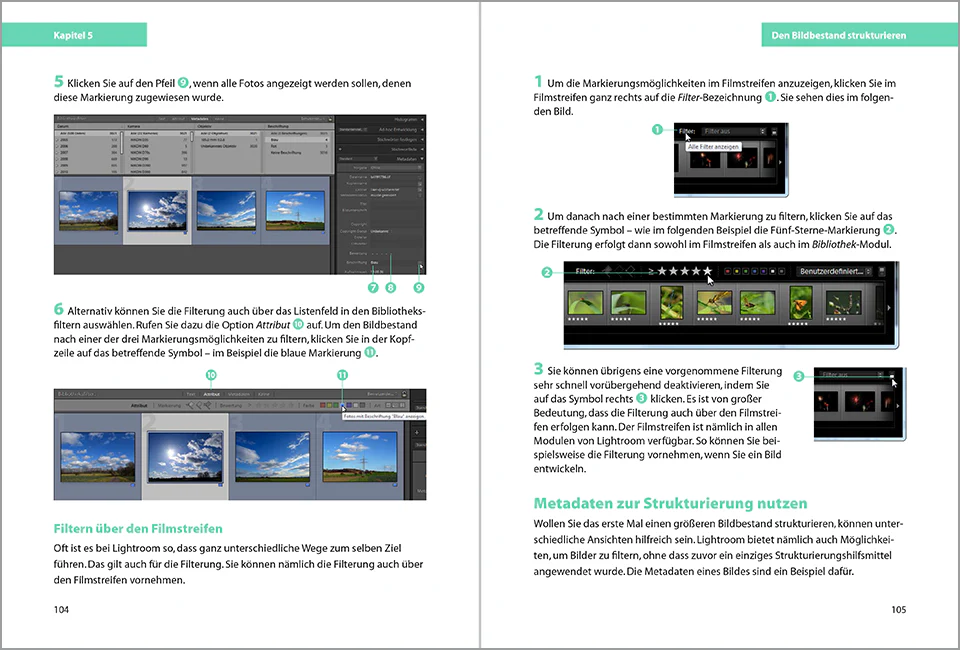Switch to 'Metadaten' tab in the metadata filter screenshot

[x=199, y=119]
